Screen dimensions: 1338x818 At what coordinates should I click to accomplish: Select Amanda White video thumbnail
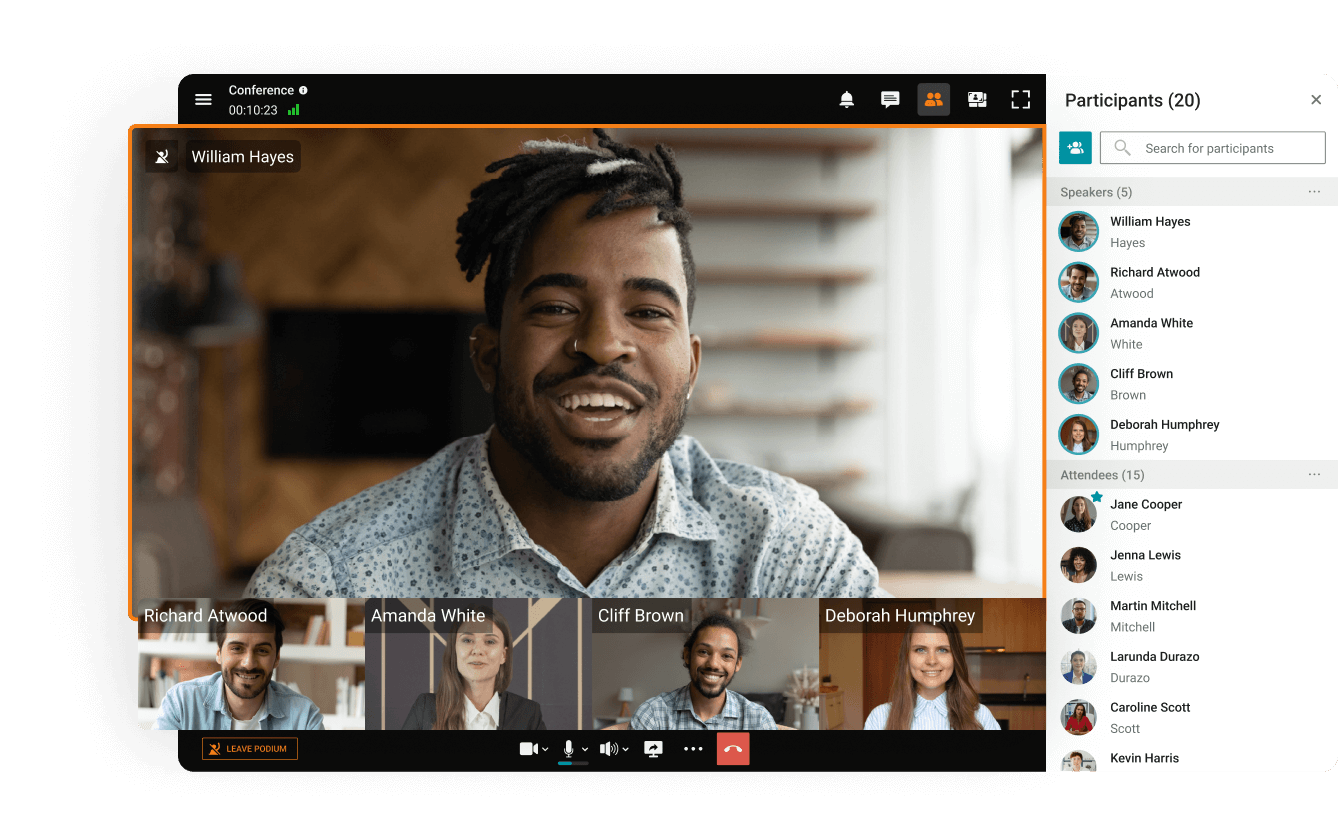[x=478, y=664]
